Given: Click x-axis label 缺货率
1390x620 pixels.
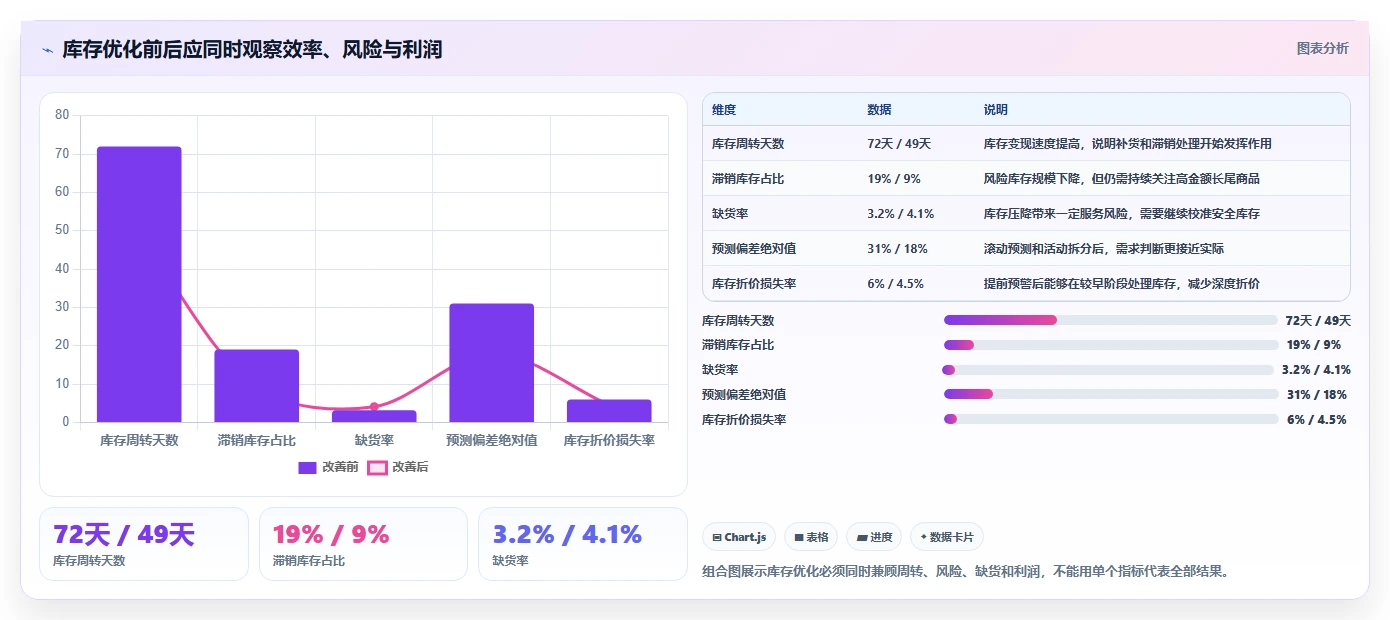Looking at the screenshot, I should (x=374, y=440).
